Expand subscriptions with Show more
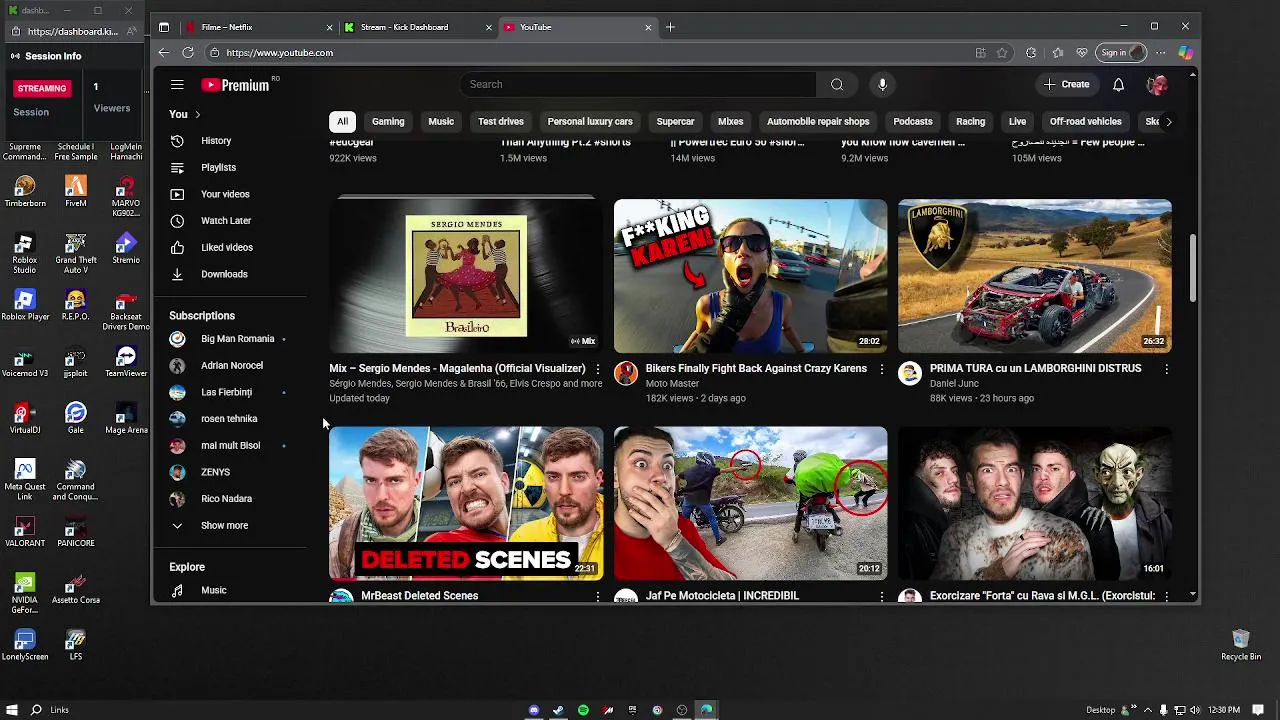 [x=224, y=526]
